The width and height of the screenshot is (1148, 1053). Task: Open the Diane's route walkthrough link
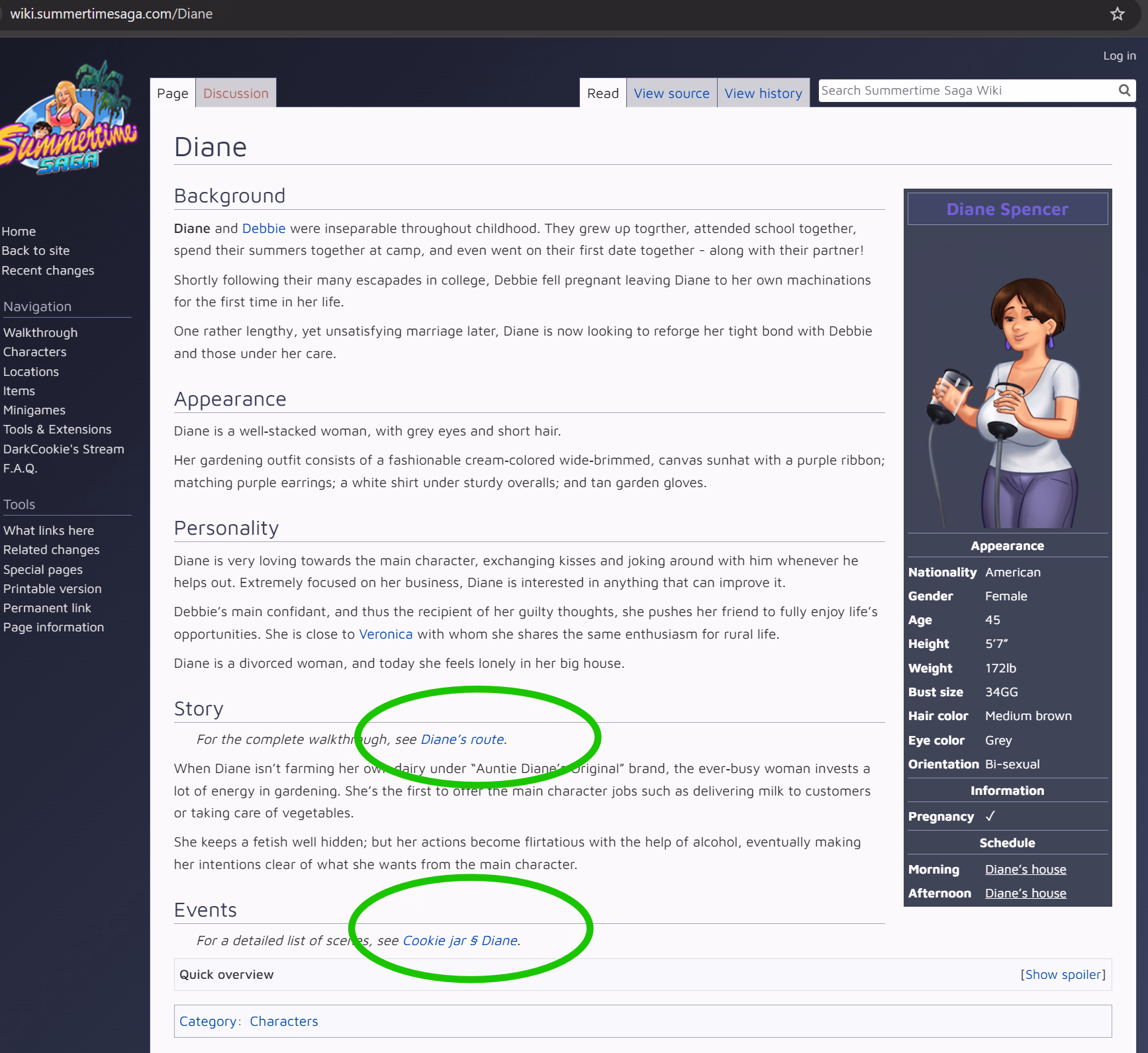[463, 739]
